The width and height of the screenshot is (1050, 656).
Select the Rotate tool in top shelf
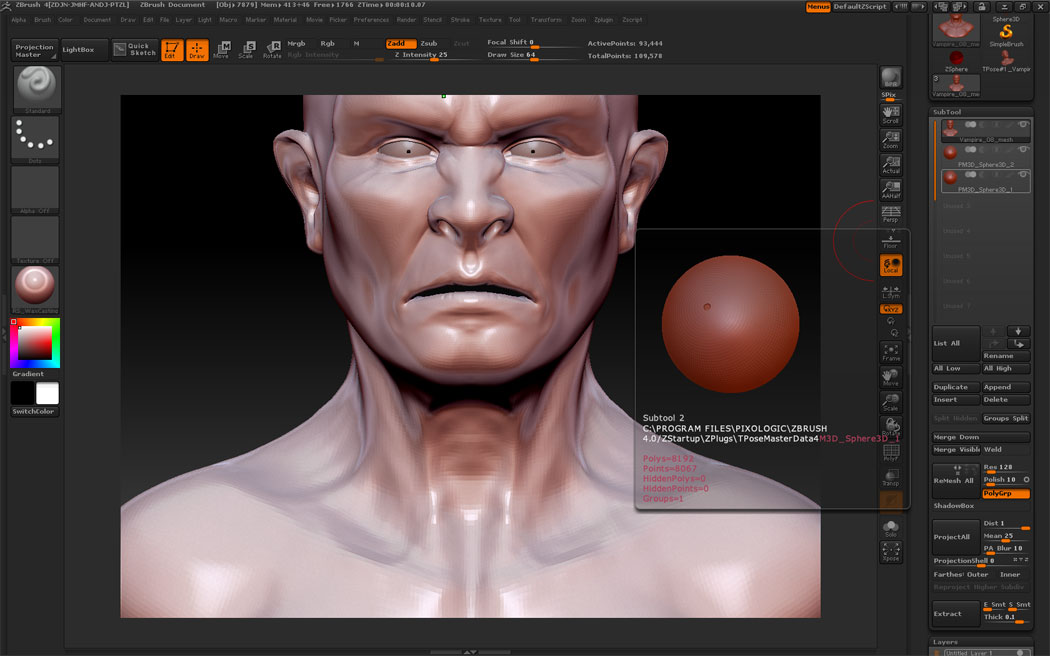point(271,49)
